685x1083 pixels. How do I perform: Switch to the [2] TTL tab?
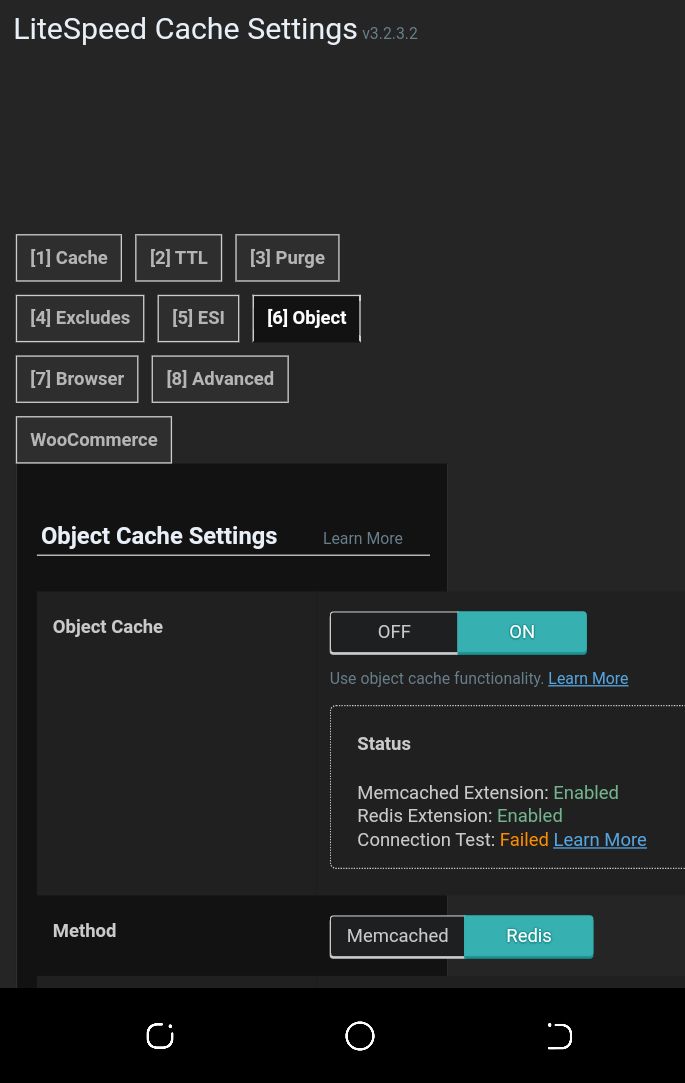(179, 258)
